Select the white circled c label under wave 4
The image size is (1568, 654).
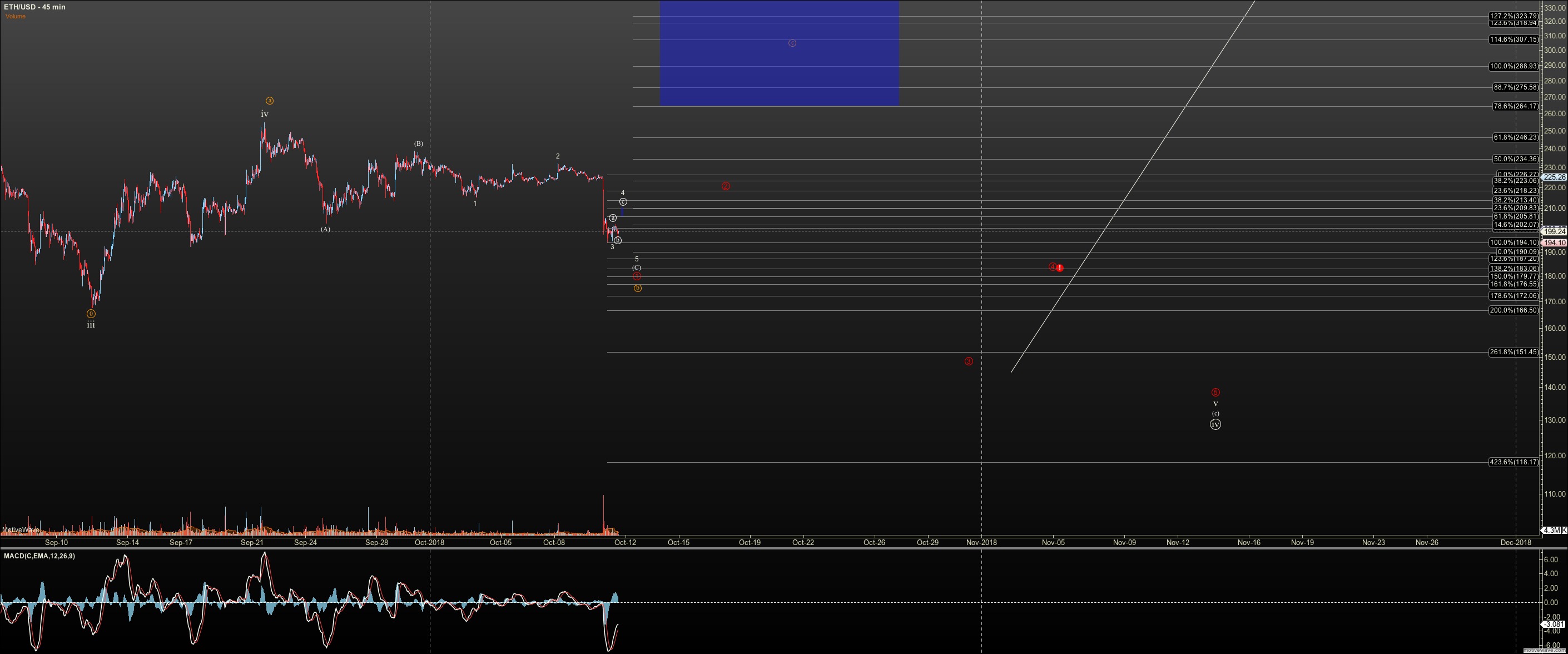coord(623,201)
